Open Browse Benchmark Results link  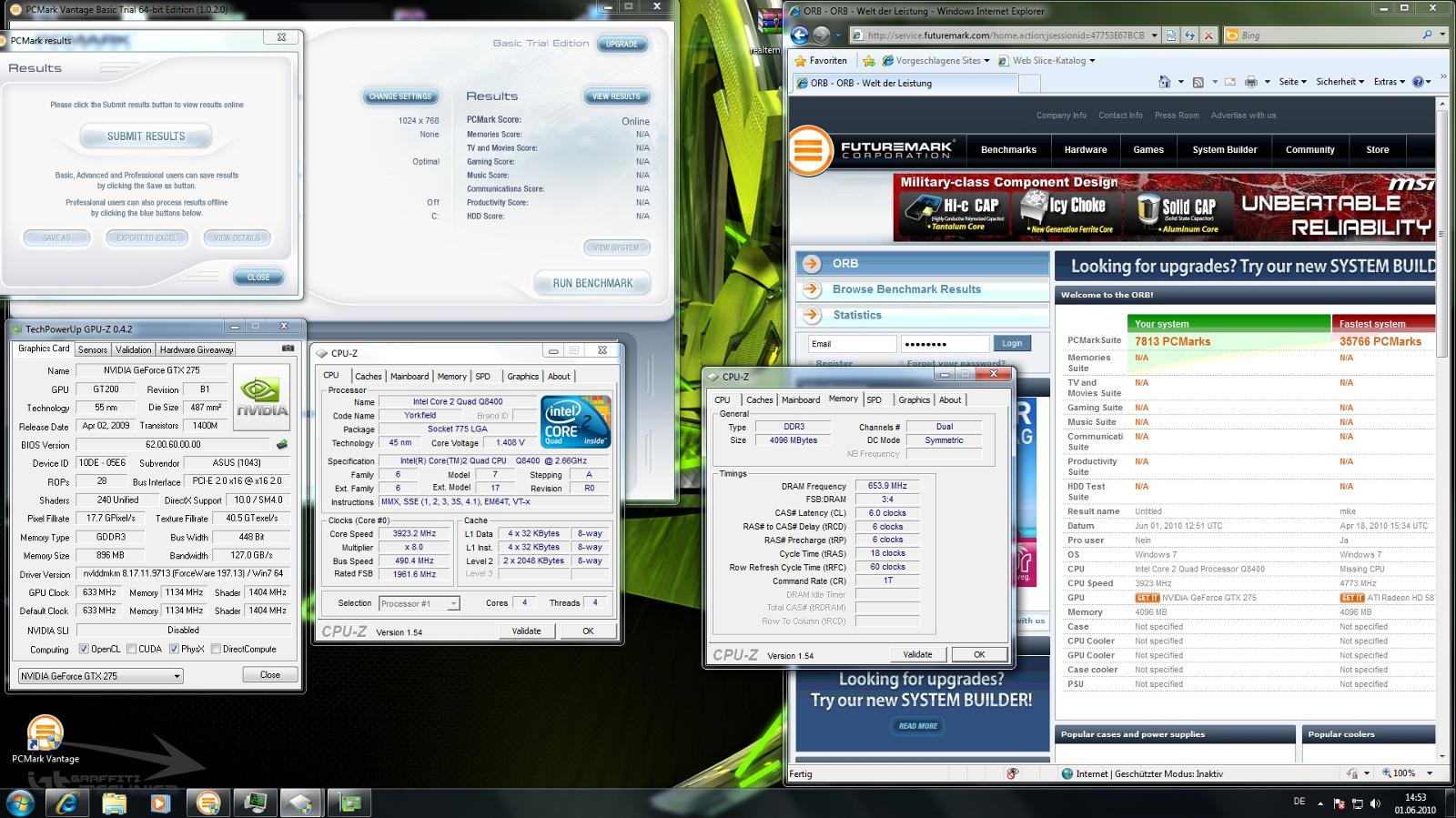click(906, 289)
